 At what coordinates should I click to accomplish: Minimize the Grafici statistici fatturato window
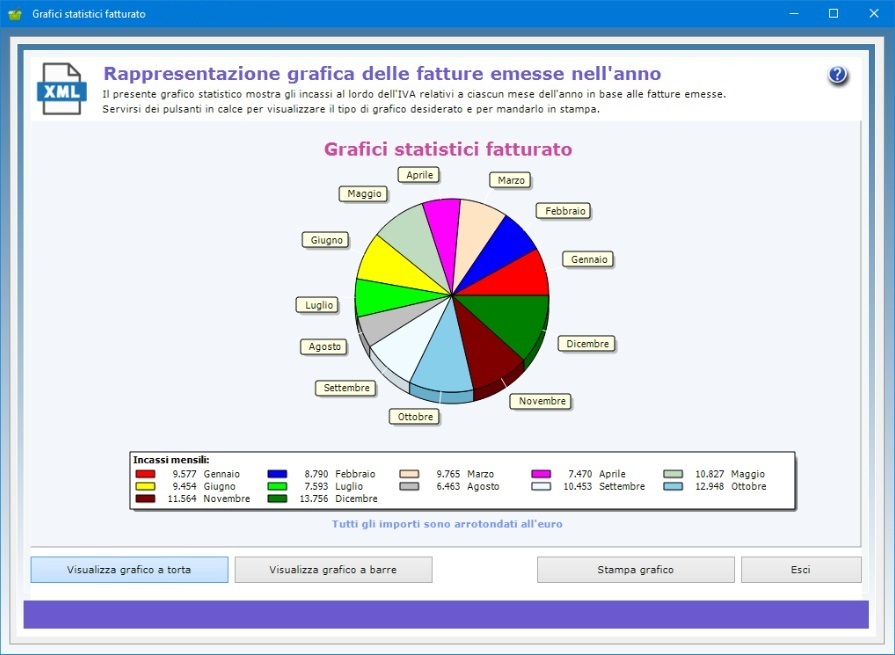click(x=794, y=14)
